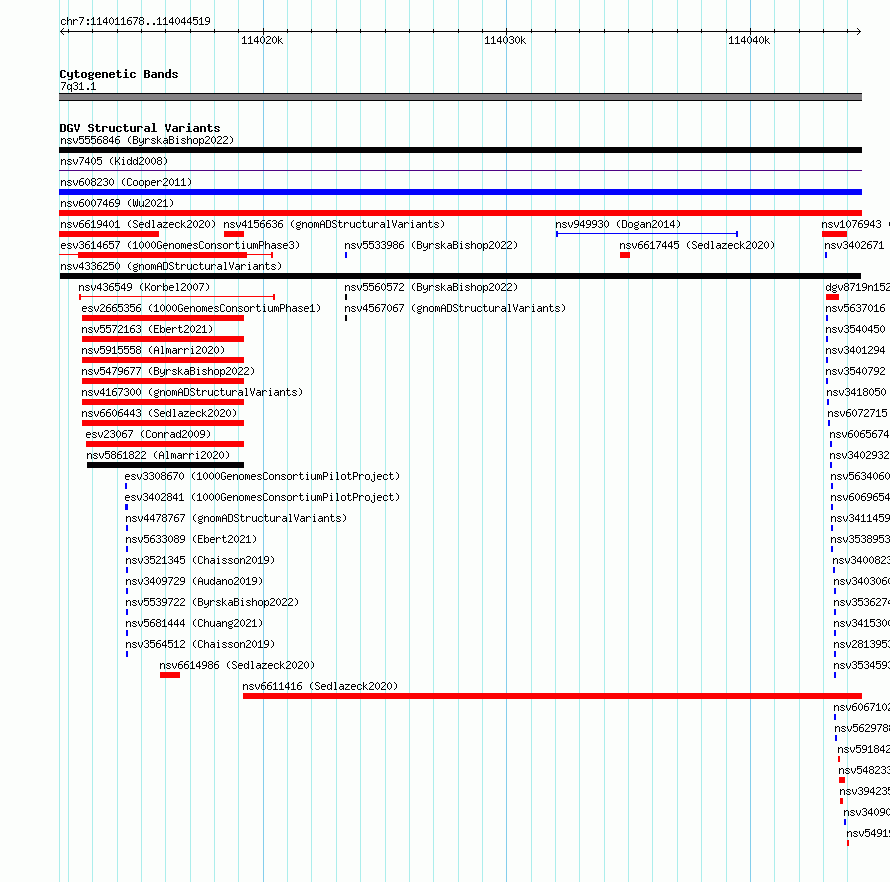Click the blue nsv949930 Dogan2014 span line
This screenshot has width=890, height=882.
pyautogui.click(x=647, y=234)
